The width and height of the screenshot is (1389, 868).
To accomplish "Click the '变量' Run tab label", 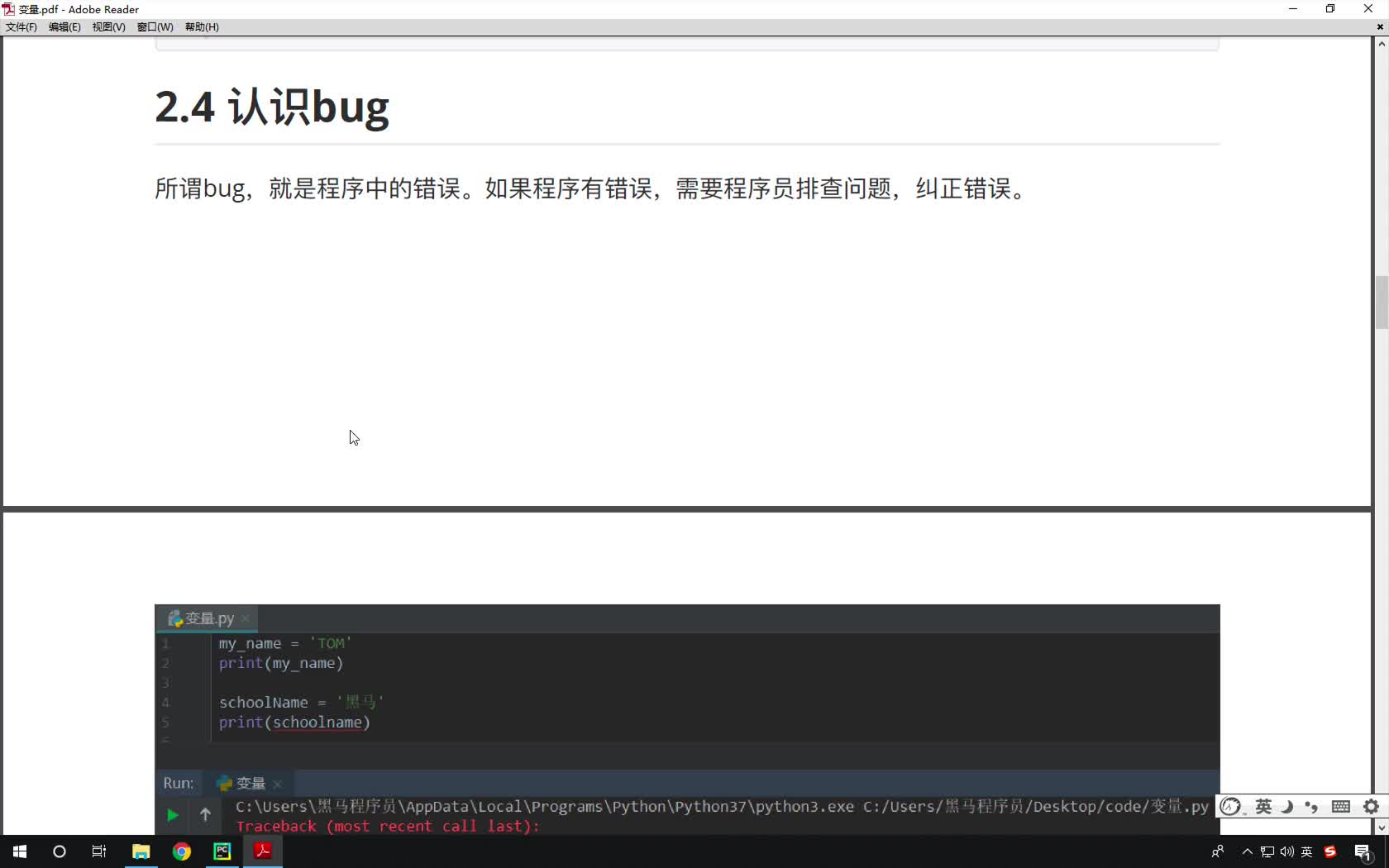I will tap(251, 783).
